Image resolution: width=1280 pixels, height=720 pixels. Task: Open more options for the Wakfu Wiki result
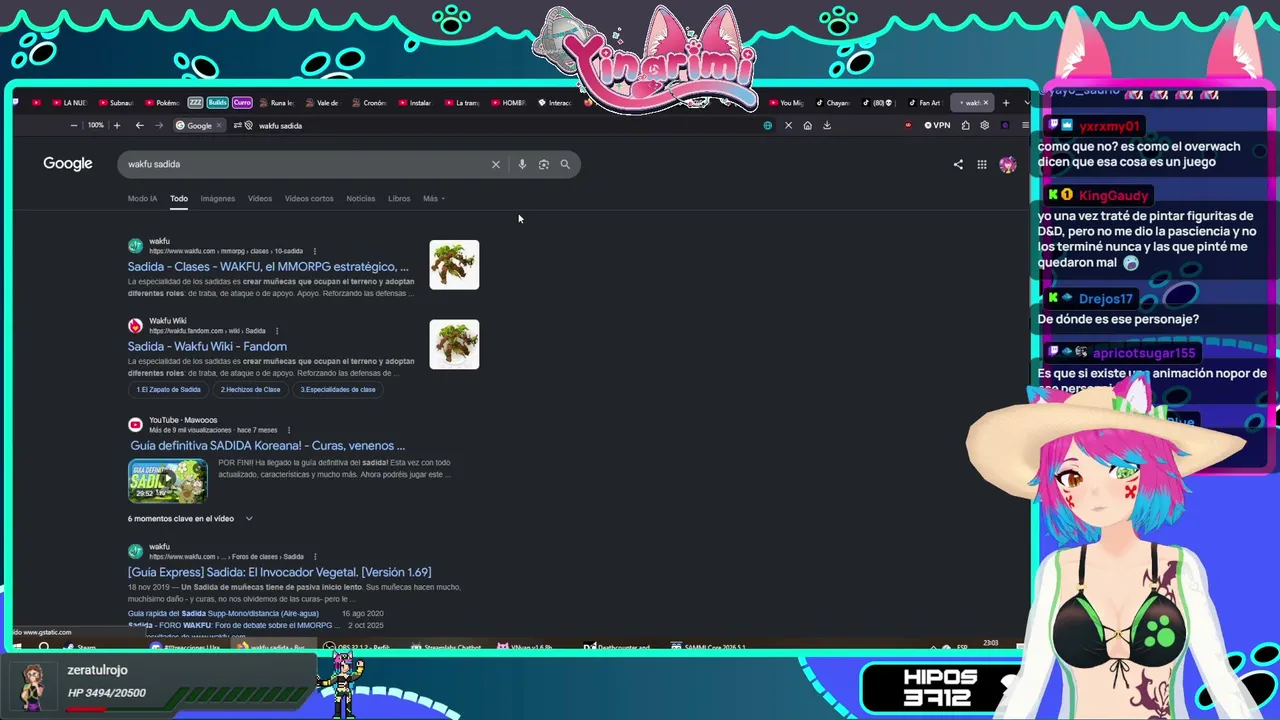(277, 331)
